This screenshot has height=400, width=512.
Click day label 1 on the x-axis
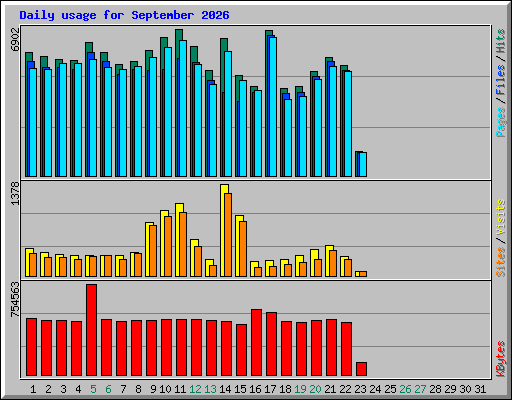coord(33,389)
